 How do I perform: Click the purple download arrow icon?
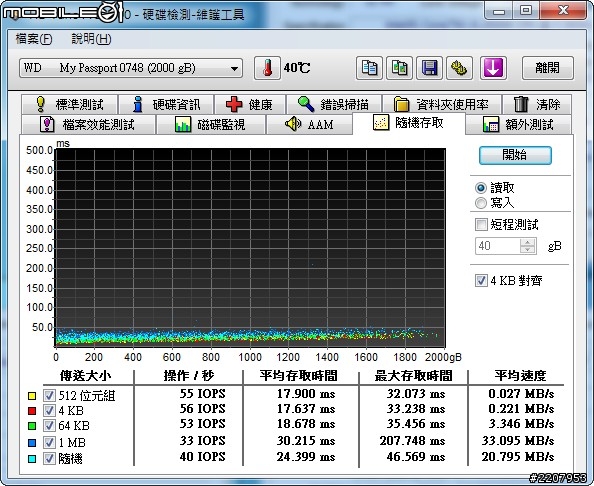(x=493, y=68)
